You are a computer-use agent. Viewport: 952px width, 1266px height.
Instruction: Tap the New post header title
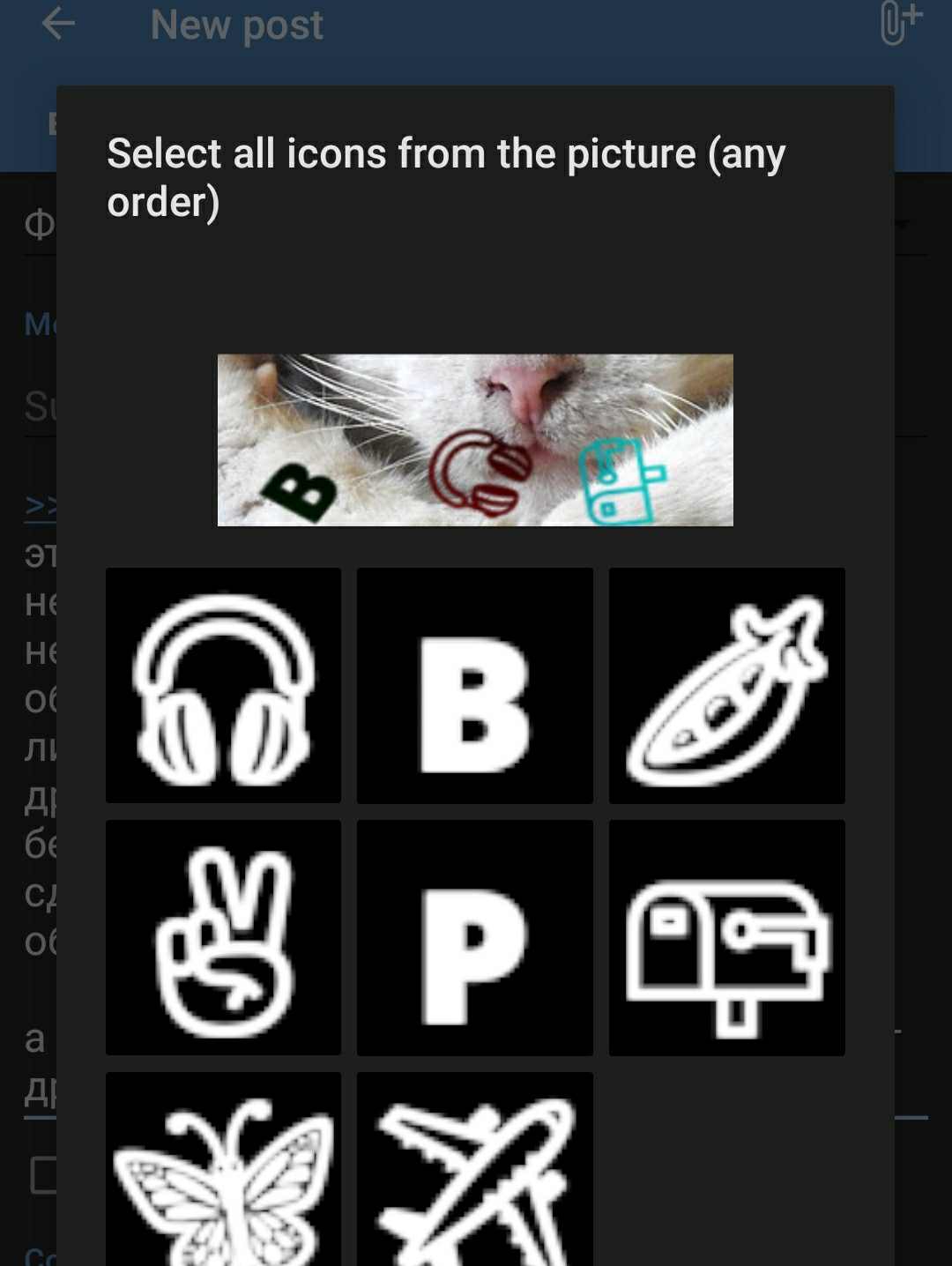[x=236, y=25]
